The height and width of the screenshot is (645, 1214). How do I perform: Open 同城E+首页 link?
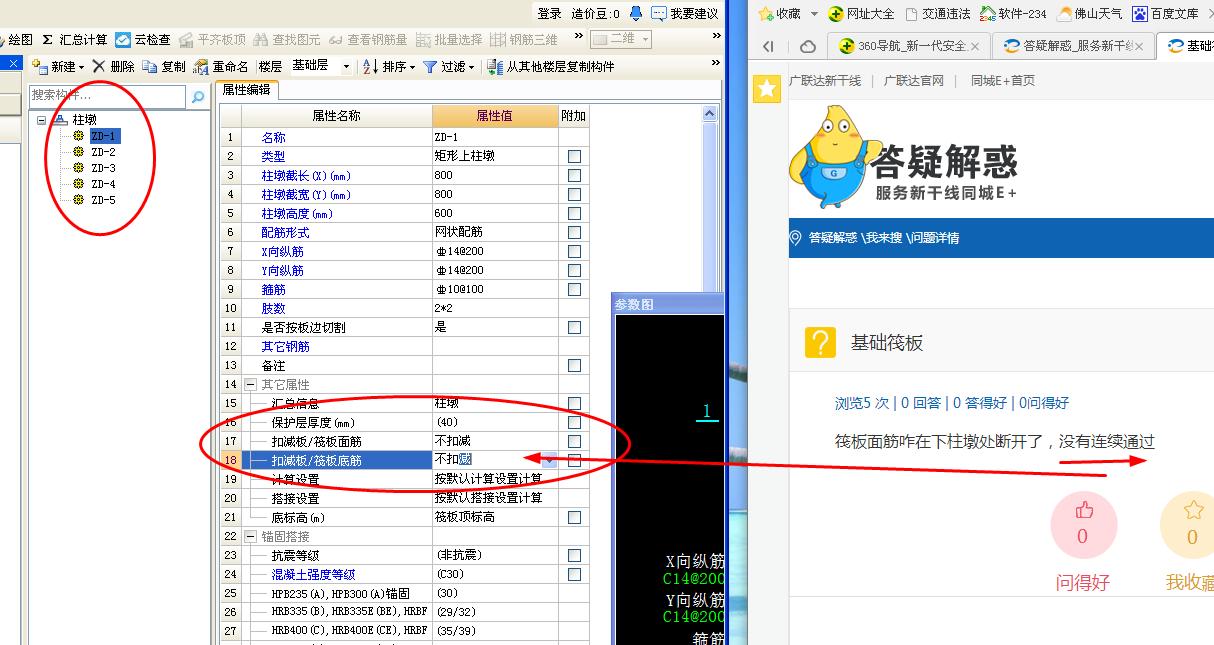[x=1003, y=80]
